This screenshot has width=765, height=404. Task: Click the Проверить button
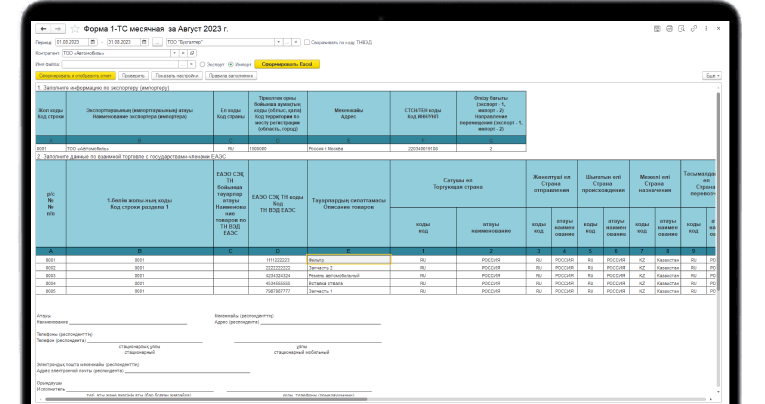pyautogui.click(x=133, y=76)
